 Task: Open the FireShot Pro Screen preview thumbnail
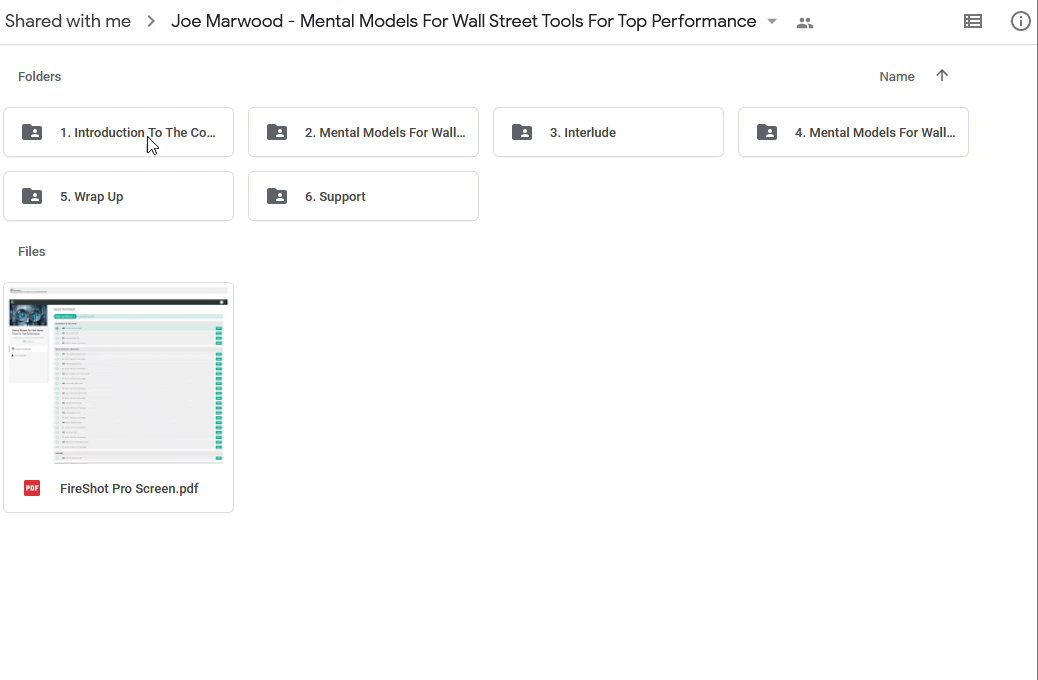coord(118,375)
